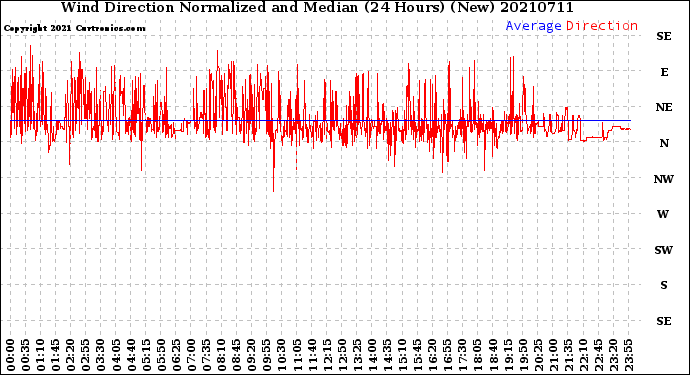Viewport: 690px width, 375px height.
Task: Click the "05:15" time axis label
Action: [146, 355]
